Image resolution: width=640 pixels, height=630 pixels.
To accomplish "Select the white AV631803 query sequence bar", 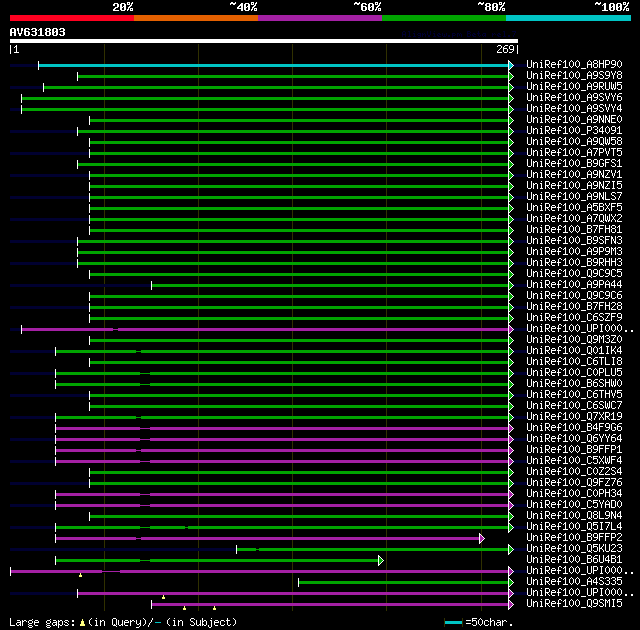I will 264,41.
